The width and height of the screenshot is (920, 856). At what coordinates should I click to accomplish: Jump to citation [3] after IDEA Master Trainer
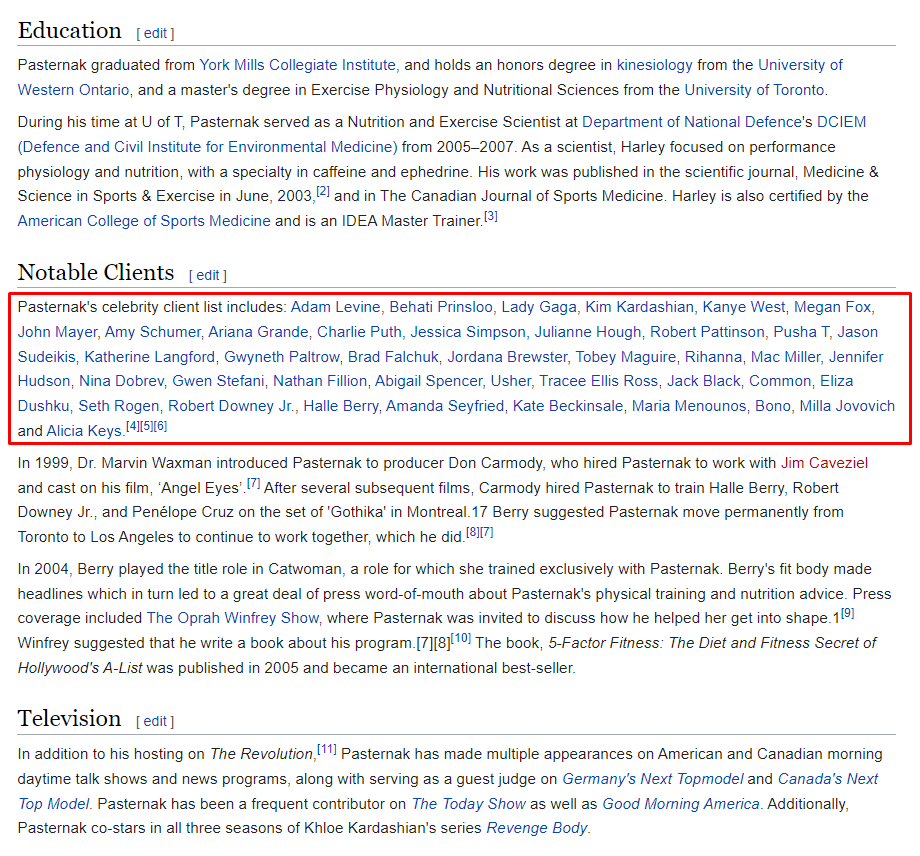point(491,216)
